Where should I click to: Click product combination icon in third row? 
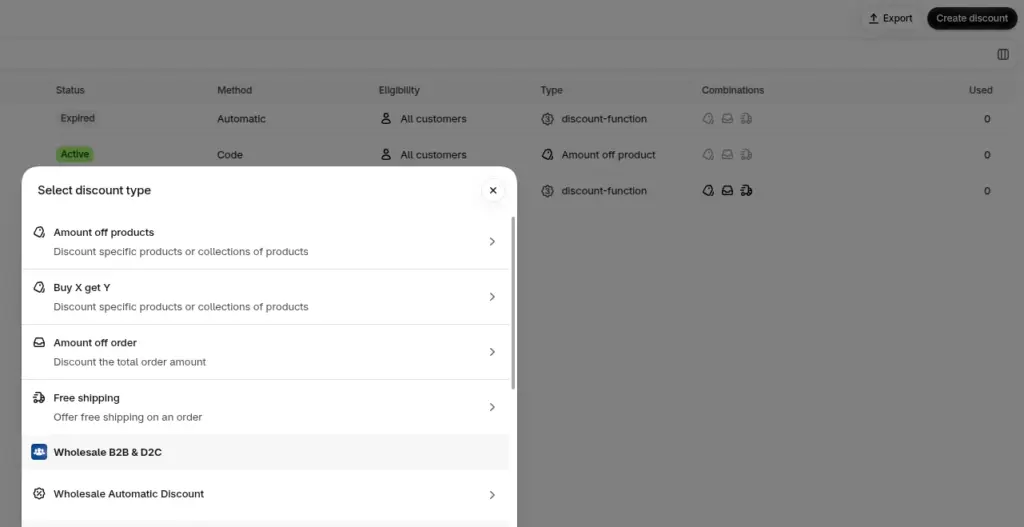[x=708, y=191]
